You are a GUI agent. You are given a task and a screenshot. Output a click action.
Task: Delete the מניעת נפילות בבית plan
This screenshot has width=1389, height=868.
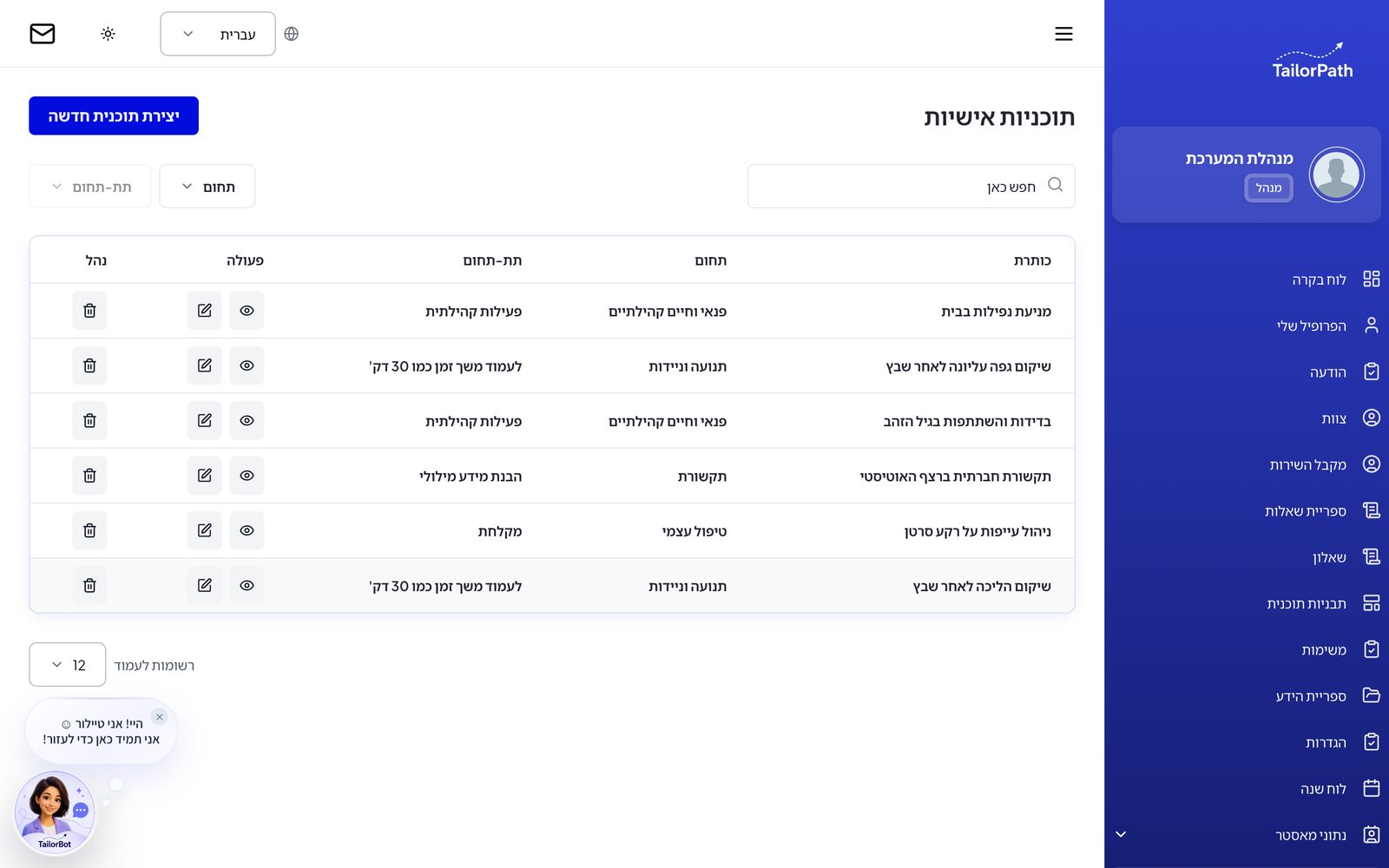[89, 311]
